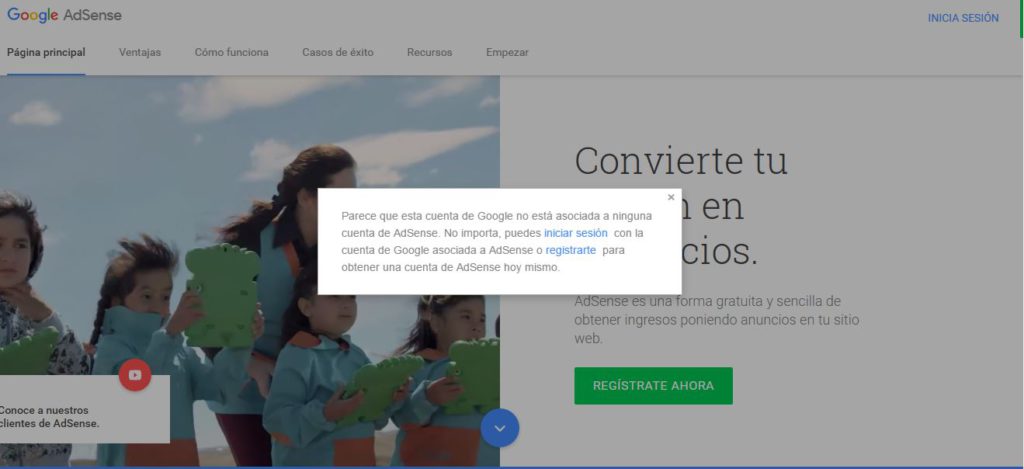This screenshot has height=469, width=1024.
Task: Open the Conoce a nuestros clientes card
Action: 85,409
